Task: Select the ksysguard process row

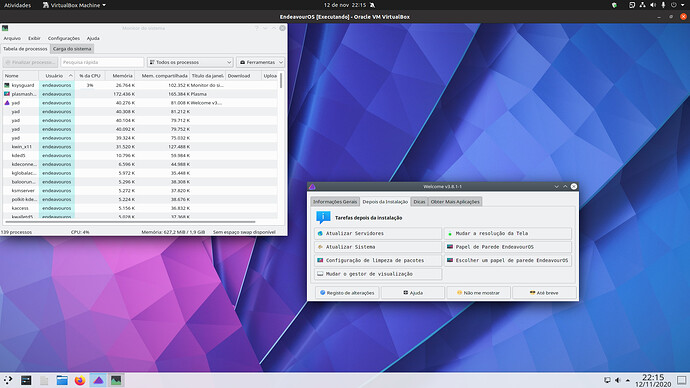Action: (140, 85)
